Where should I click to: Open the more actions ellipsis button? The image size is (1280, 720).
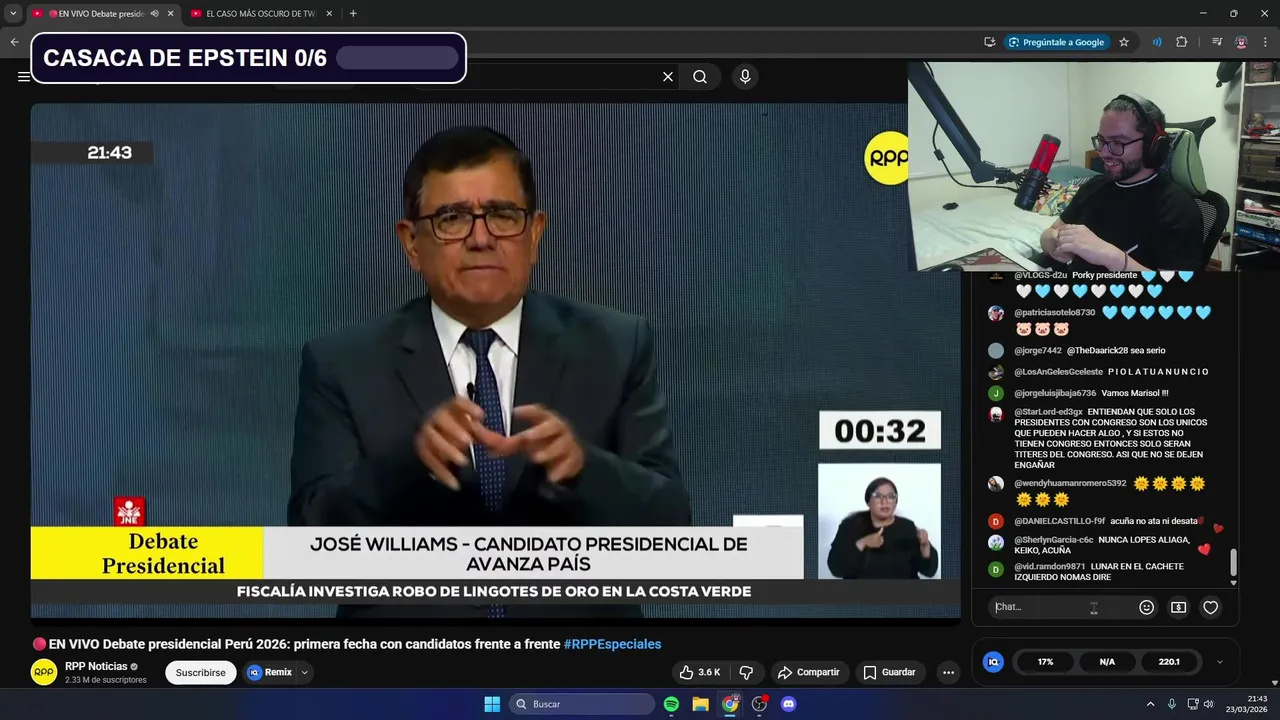coord(948,672)
